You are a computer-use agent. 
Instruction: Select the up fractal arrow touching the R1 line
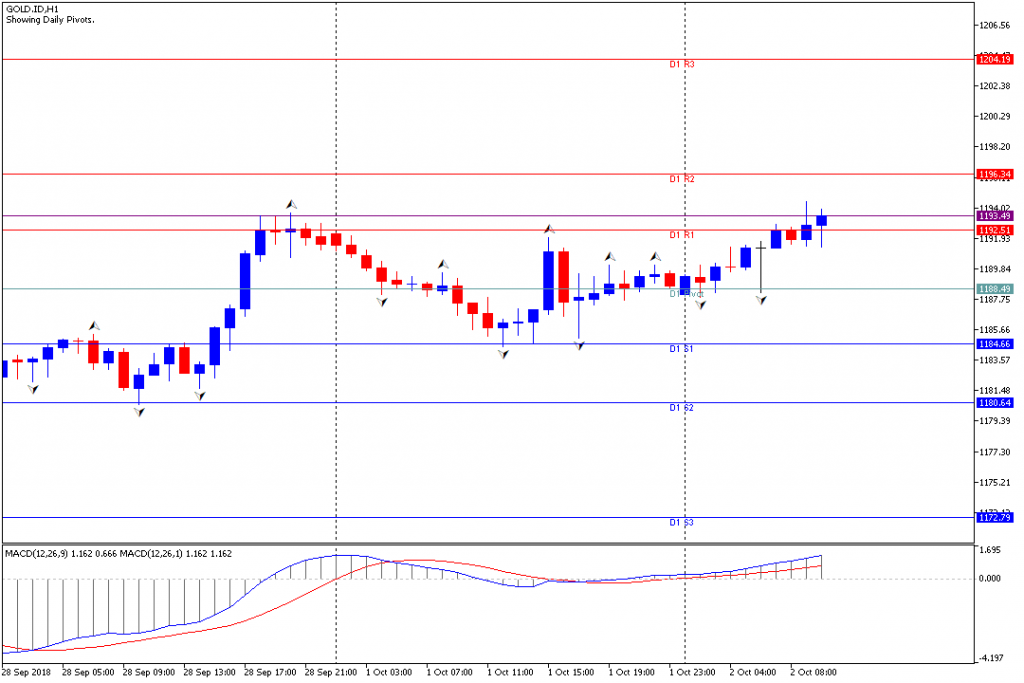pyautogui.click(x=549, y=229)
